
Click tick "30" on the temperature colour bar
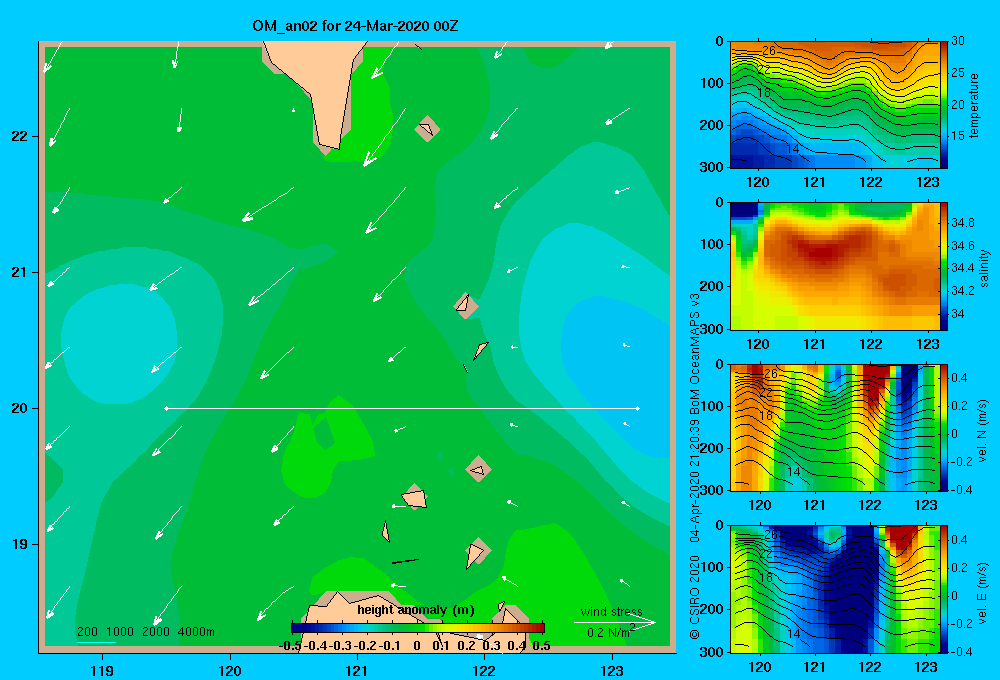pyautogui.click(x=958, y=41)
